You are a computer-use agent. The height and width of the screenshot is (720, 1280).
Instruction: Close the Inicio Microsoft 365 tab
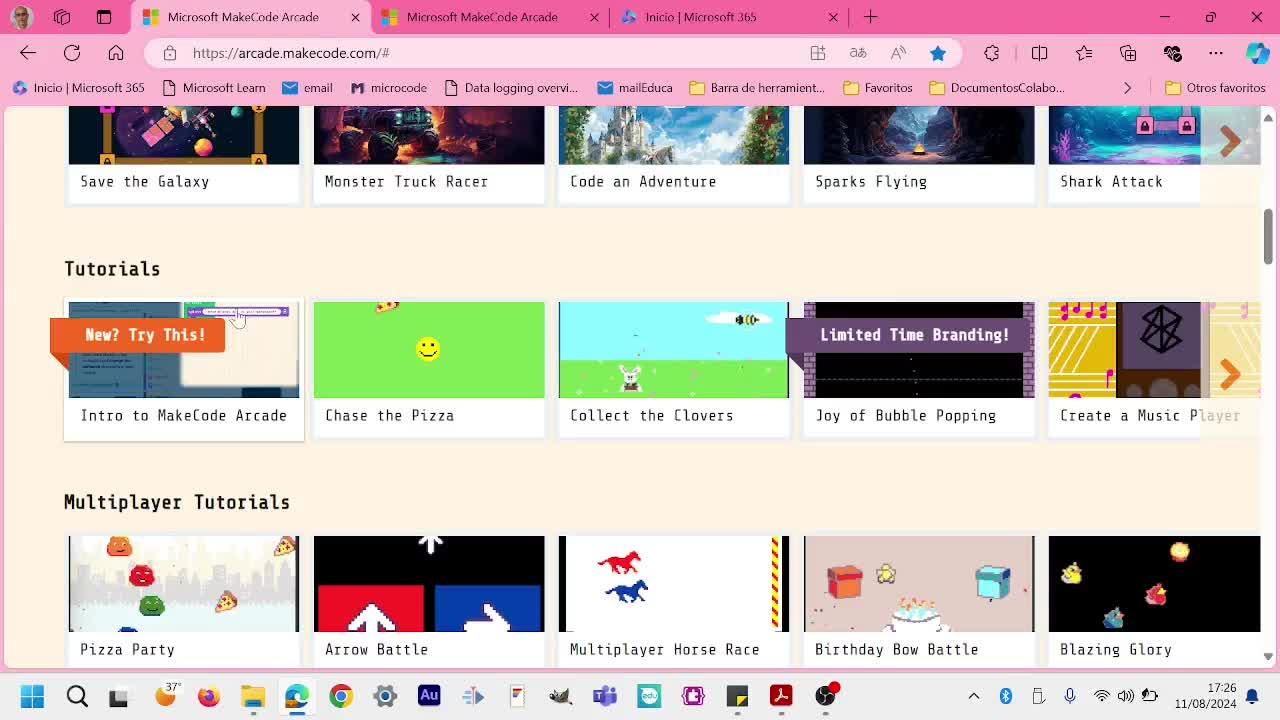click(834, 17)
